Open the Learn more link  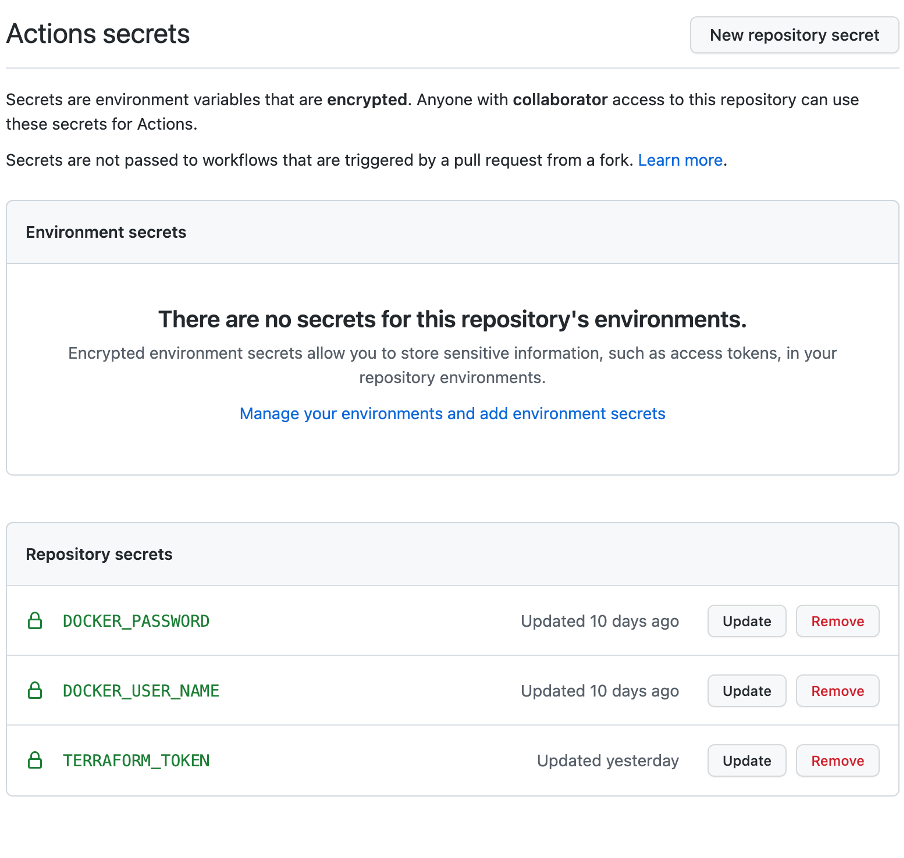[x=680, y=160]
